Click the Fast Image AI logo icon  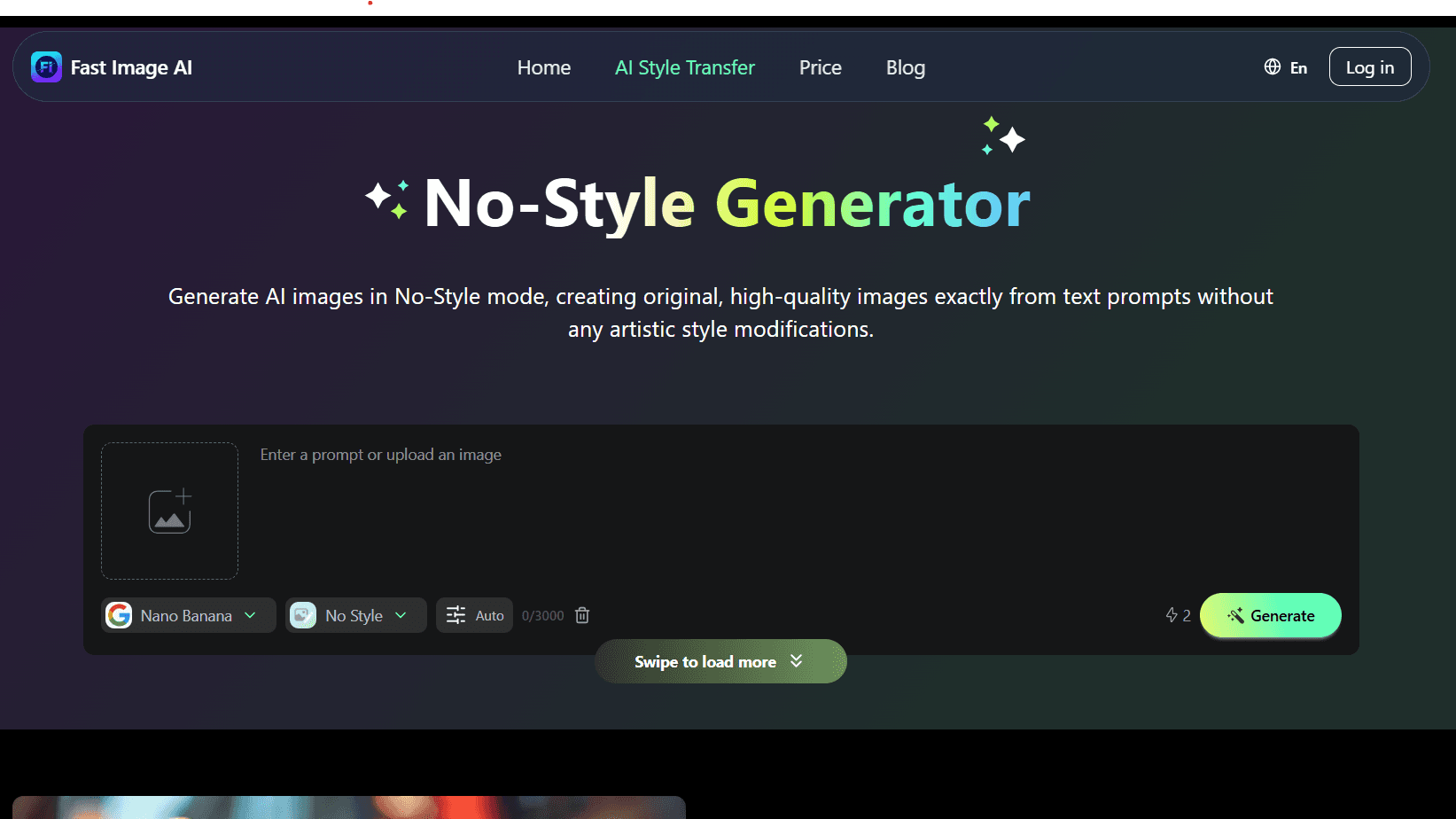(46, 66)
